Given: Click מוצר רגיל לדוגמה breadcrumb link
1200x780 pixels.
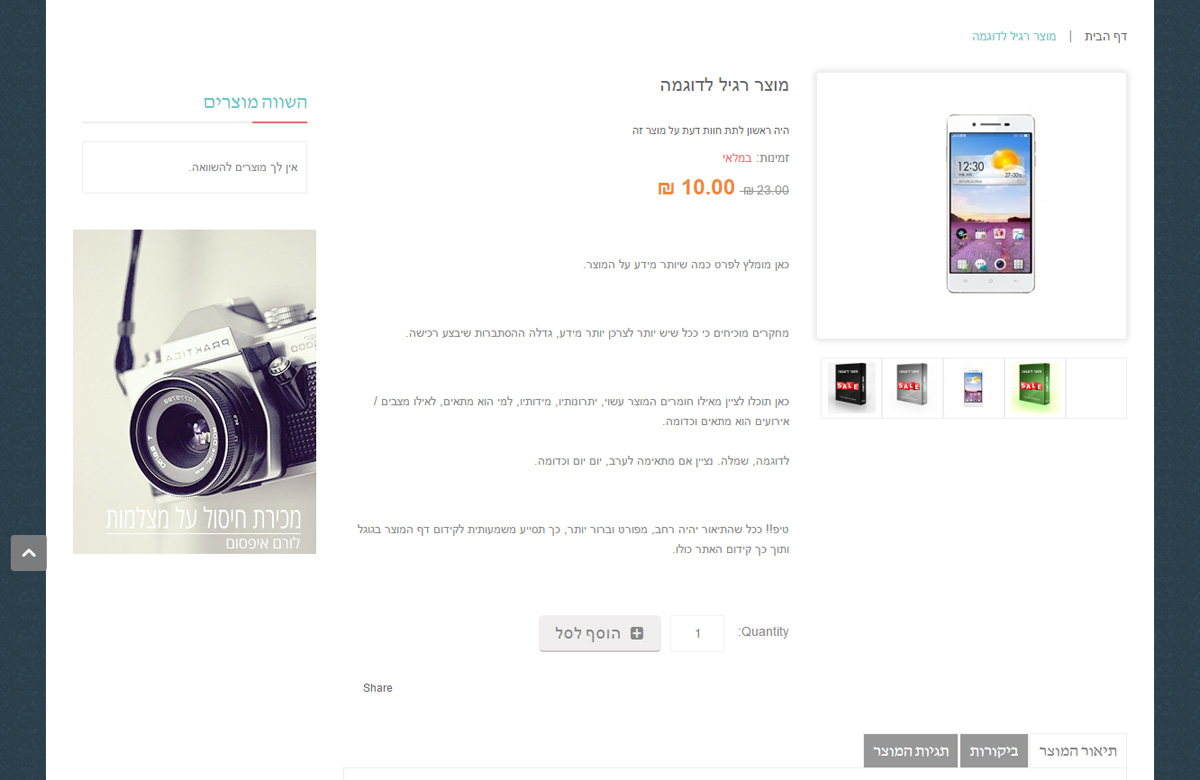Looking at the screenshot, I should 1014,36.
